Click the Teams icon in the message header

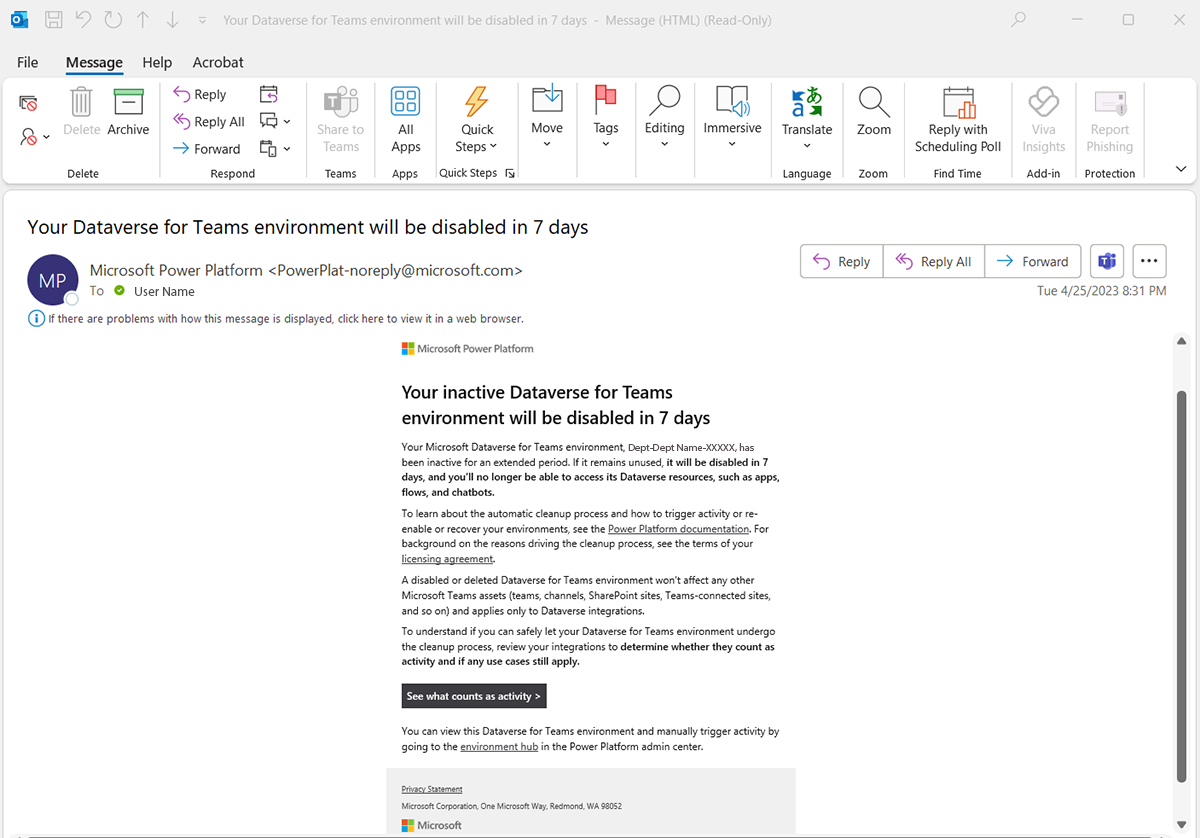pos(1107,261)
